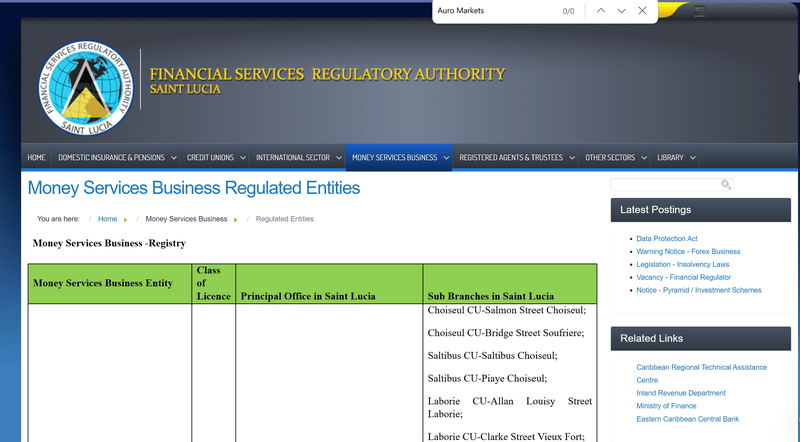Click the search magnifier icon
This screenshot has height=442, width=800.
coord(726,184)
